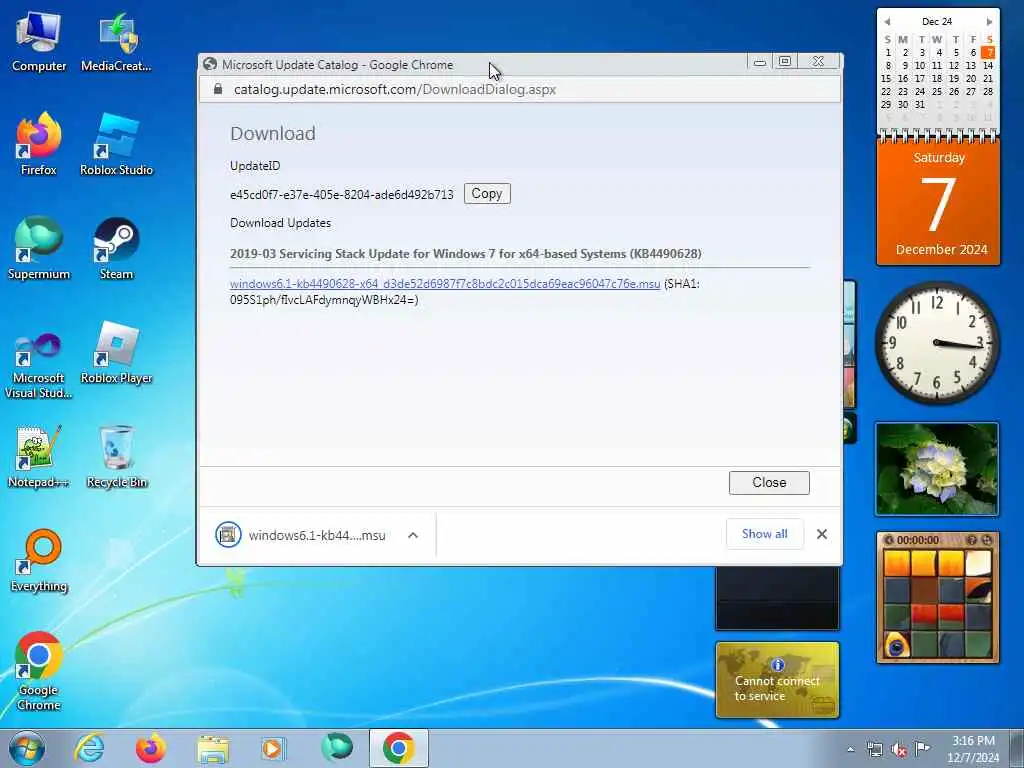Viewport: 1024px width, 768px height.
Task: Open Google Chrome desktop shortcut
Action: [39, 671]
